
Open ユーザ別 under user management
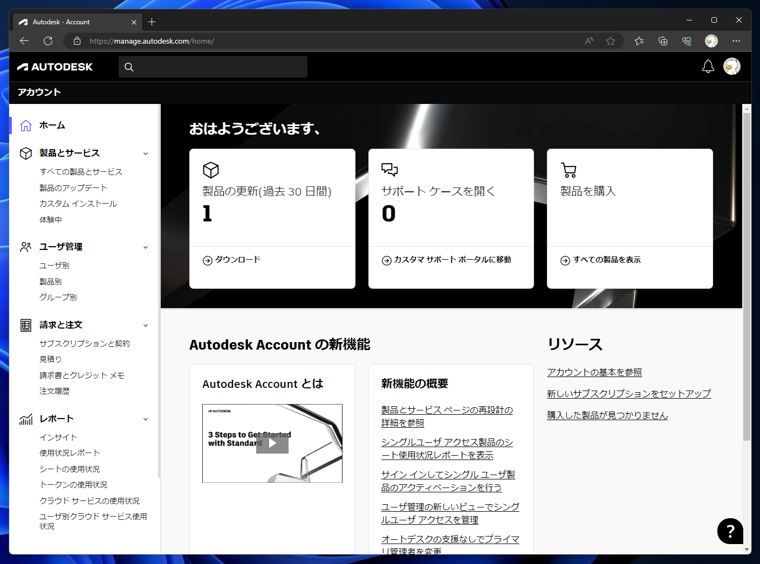tap(54, 266)
